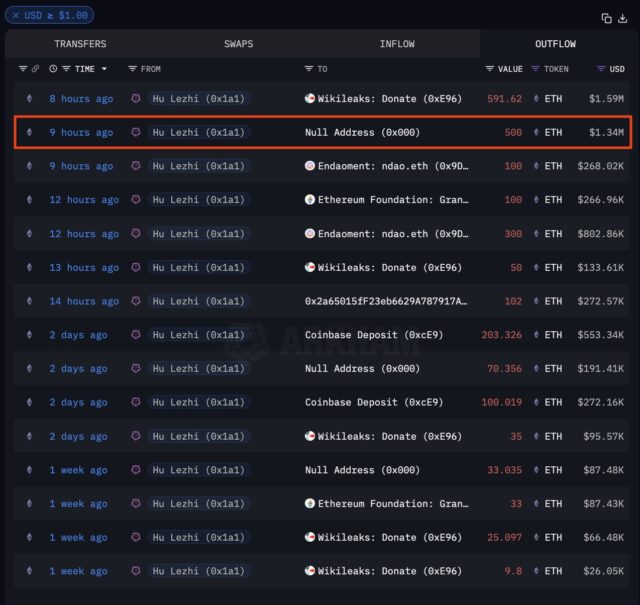Open Endaoment ndao.eth recipient of 300 ETH
640x605 pixels.
pyautogui.click(x=393, y=234)
